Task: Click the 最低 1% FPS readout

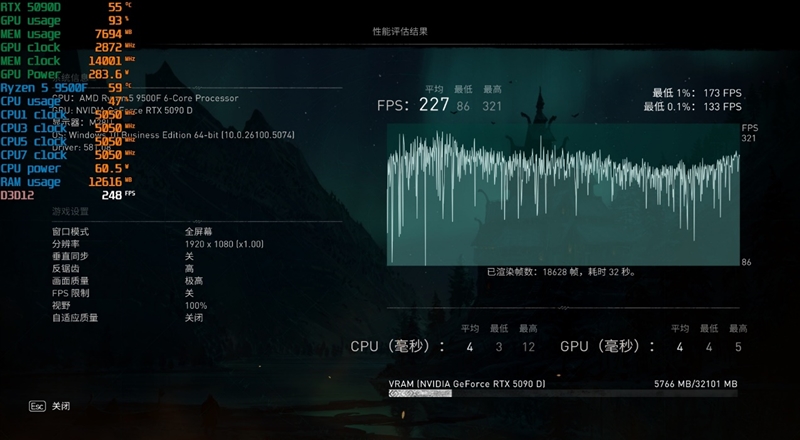Action: coord(697,93)
